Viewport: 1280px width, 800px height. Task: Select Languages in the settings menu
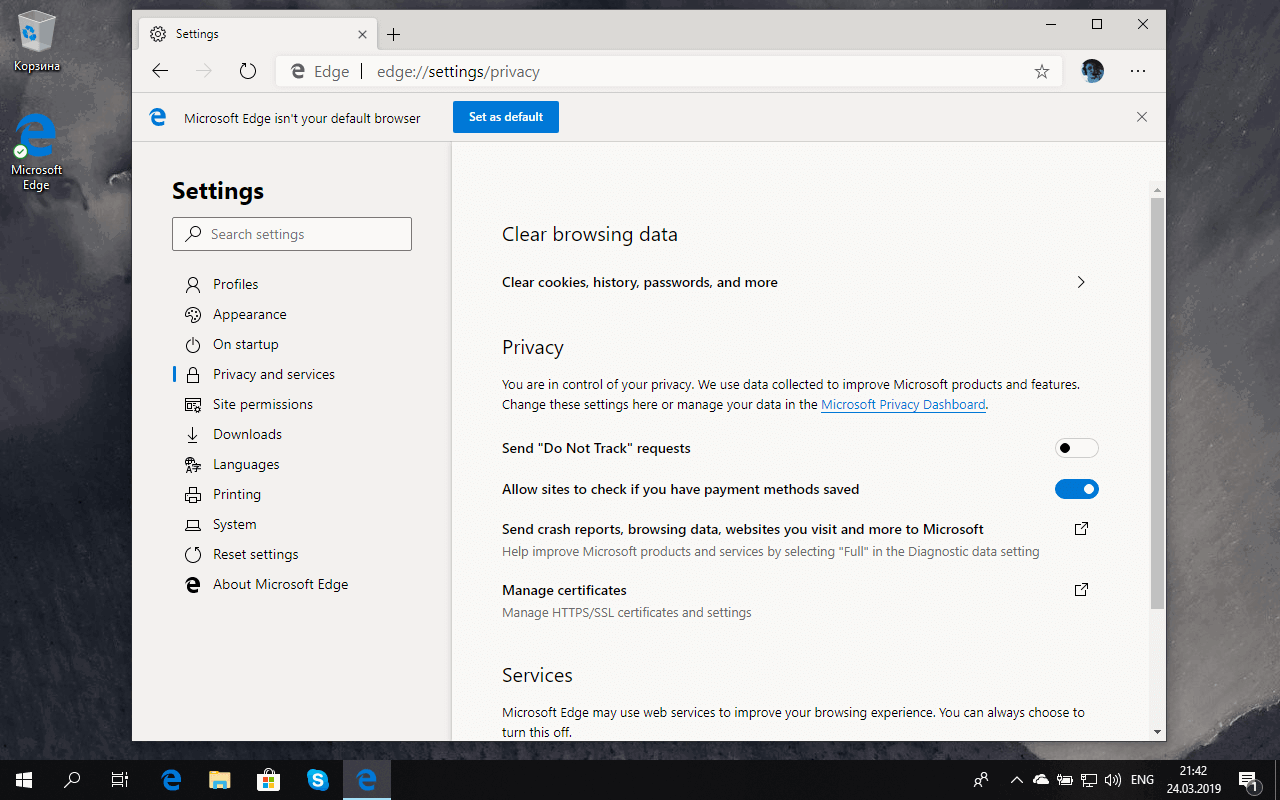pyautogui.click(x=246, y=464)
